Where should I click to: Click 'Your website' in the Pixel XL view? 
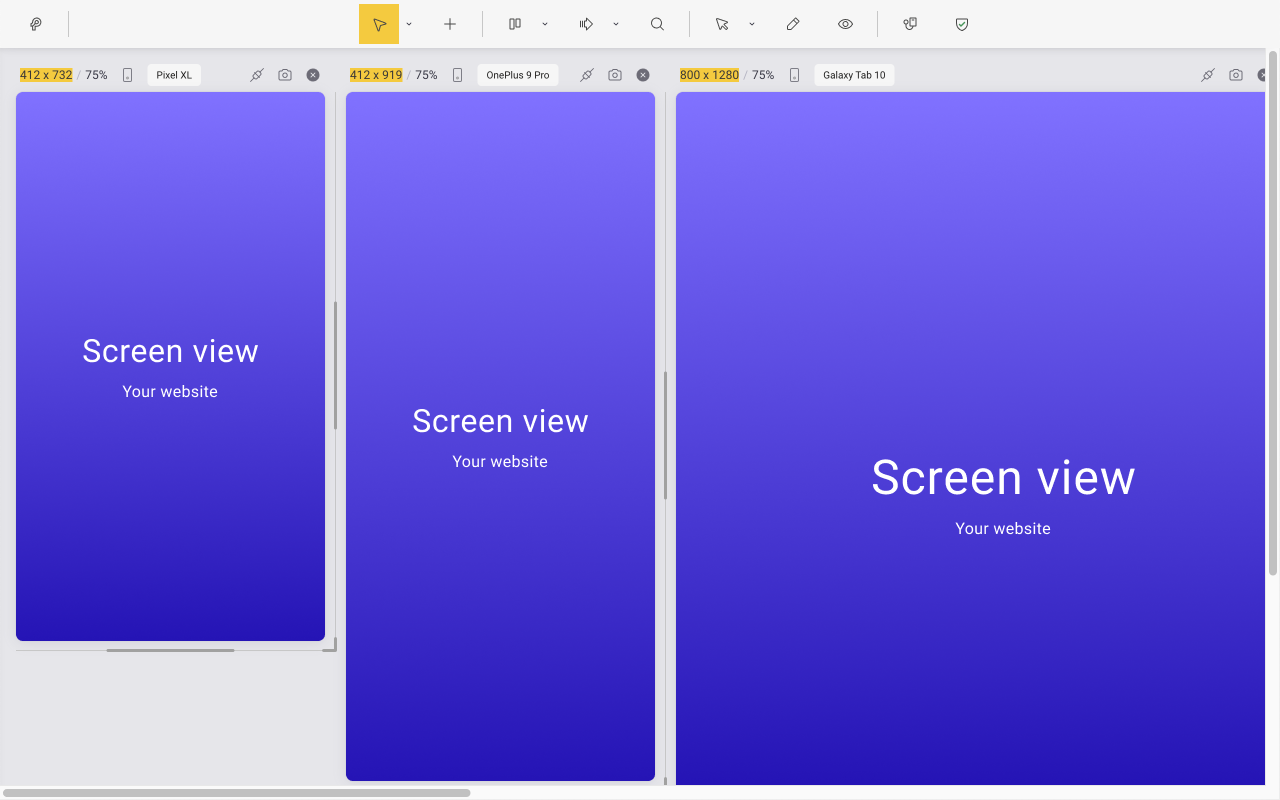pyautogui.click(x=170, y=392)
